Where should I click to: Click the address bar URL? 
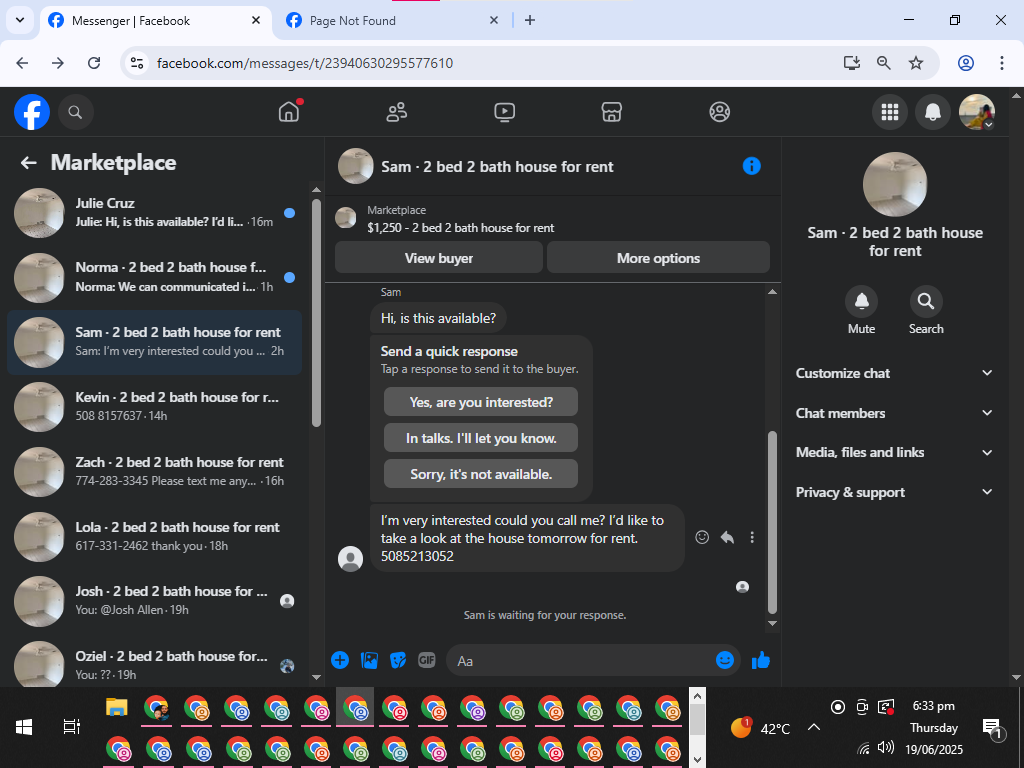[305, 63]
